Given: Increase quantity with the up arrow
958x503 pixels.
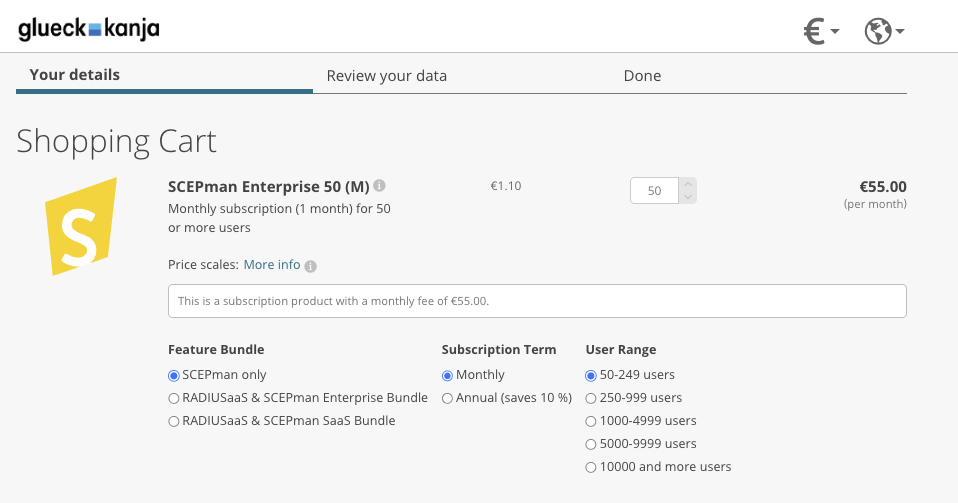Looking at the screenshot, I should (x=688, y=184).
